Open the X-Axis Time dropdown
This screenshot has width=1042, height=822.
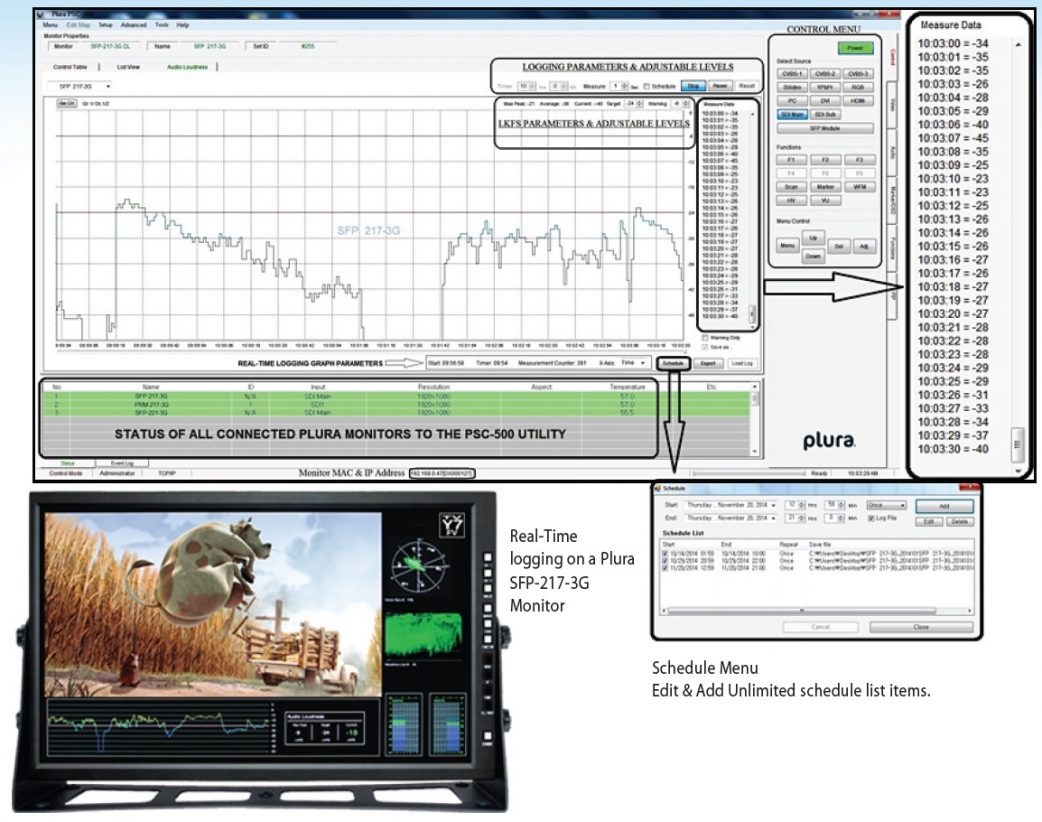point(634,363)
